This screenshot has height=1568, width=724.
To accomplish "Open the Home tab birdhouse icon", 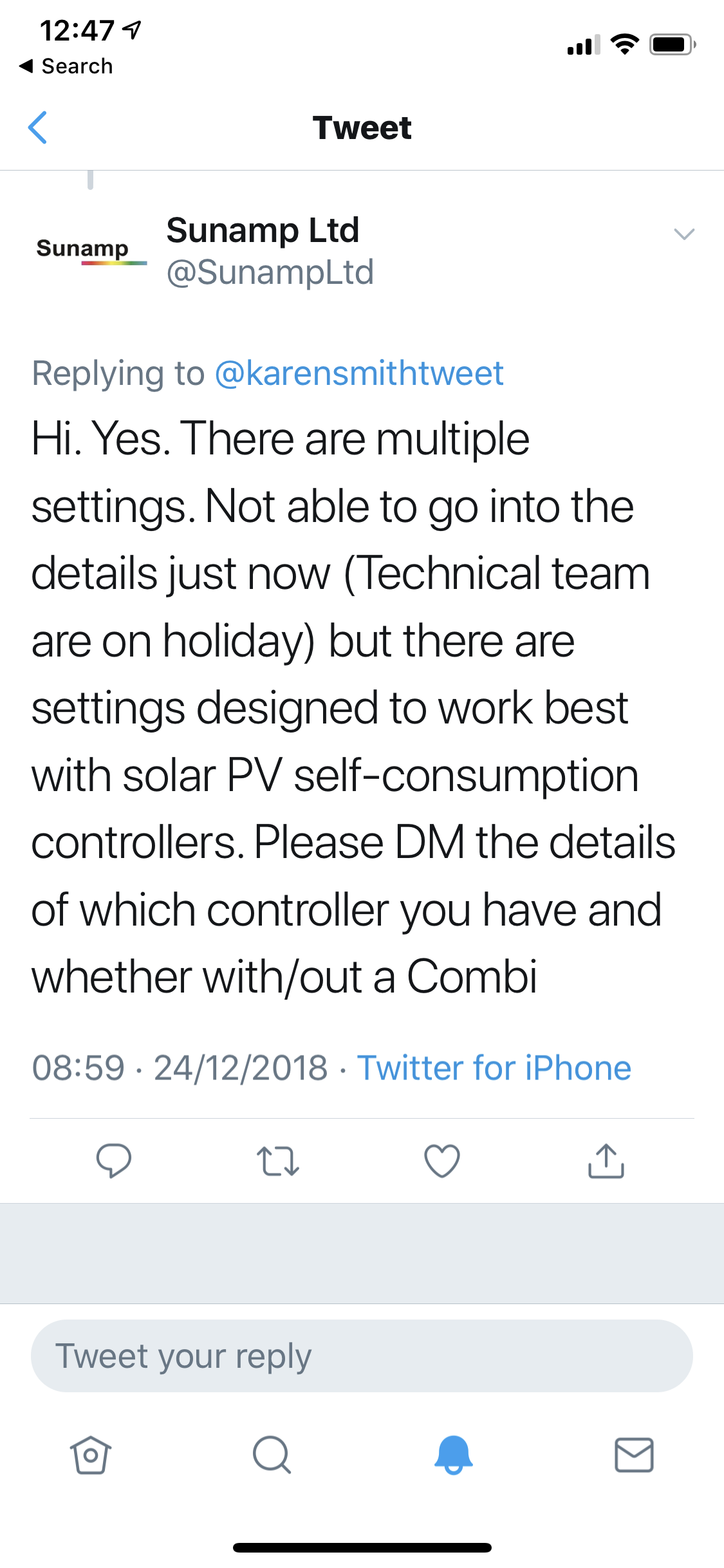I will click(x=91, y=1455).
